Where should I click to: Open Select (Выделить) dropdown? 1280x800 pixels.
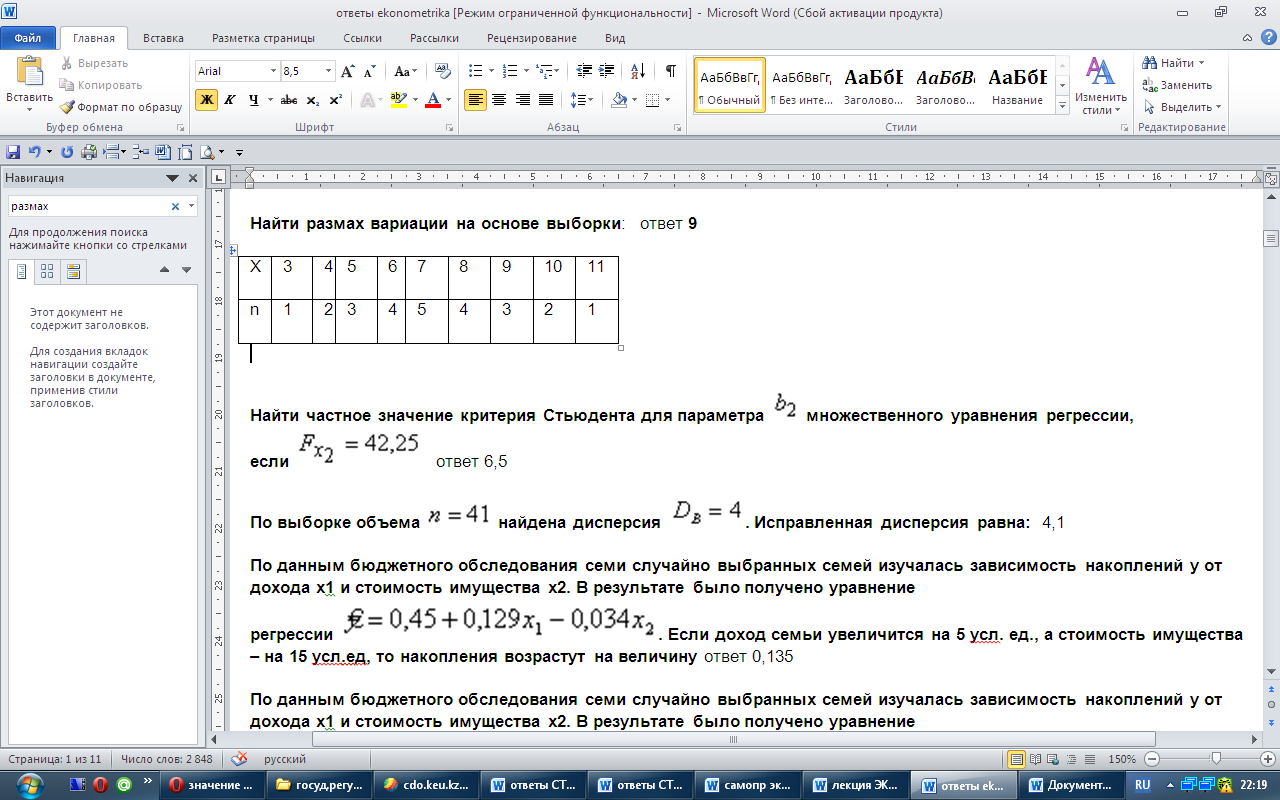[x=1181, y=107]
